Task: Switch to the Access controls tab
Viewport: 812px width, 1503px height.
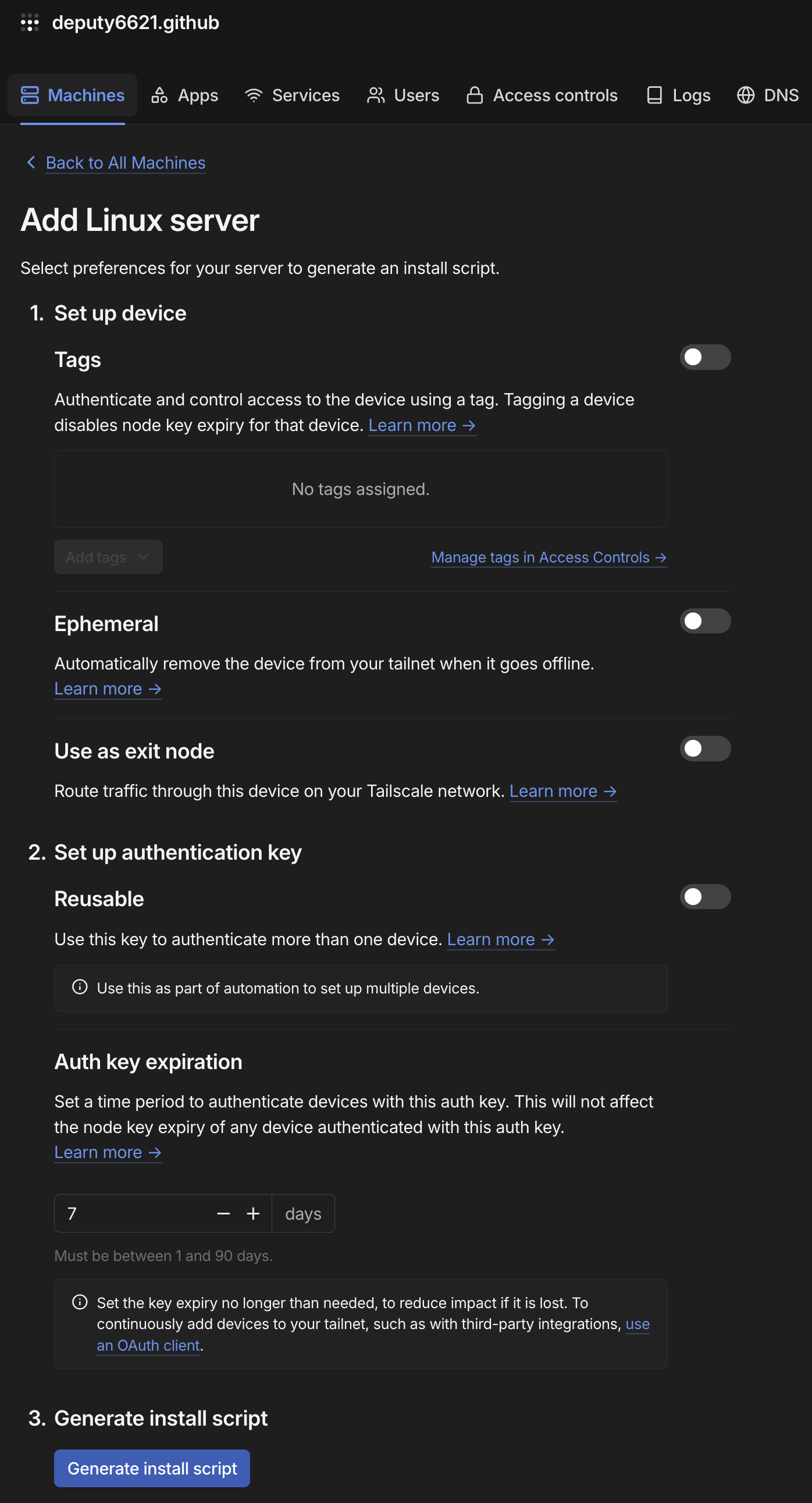Action: coord(542,95)
